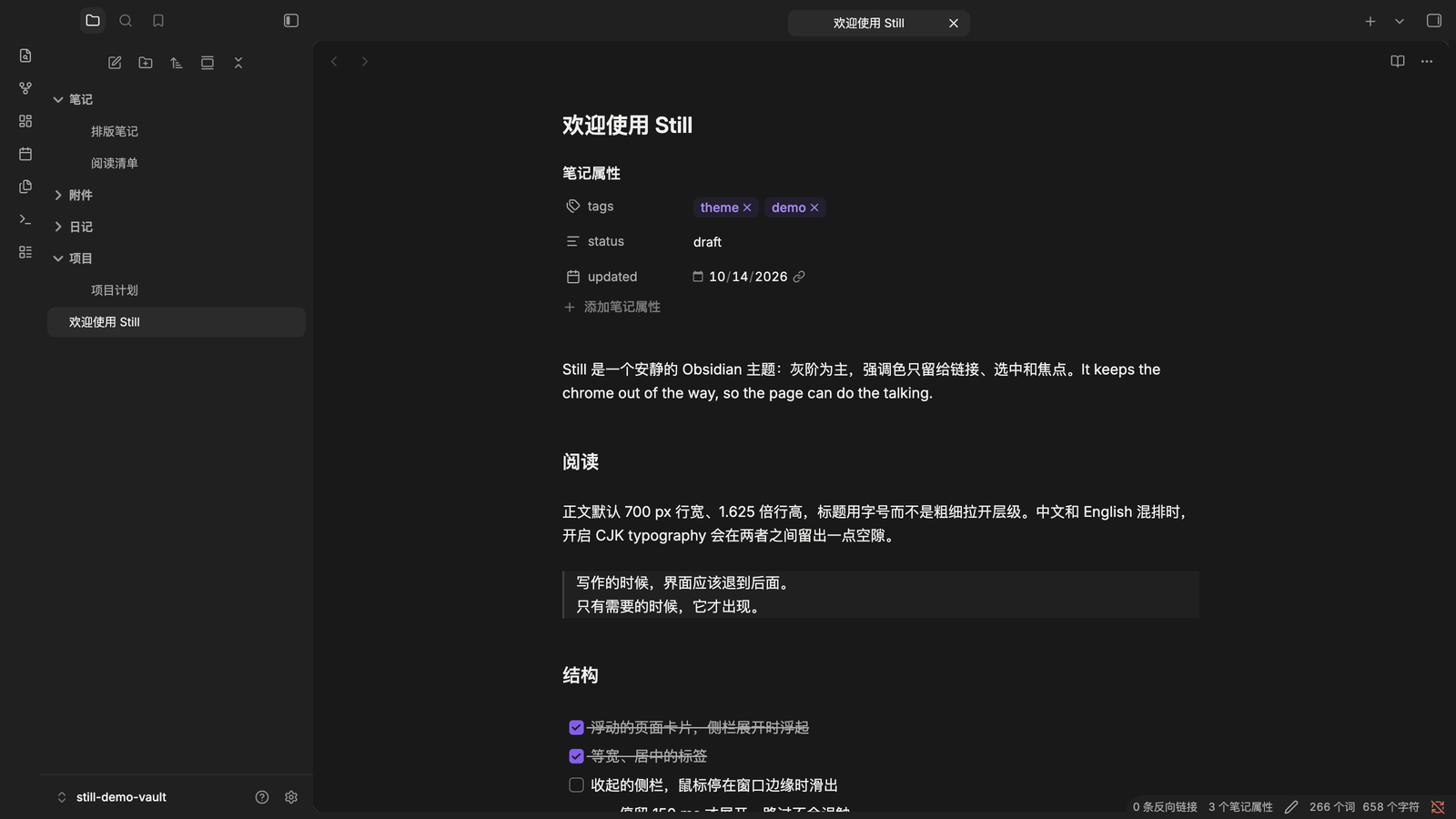Select 欢迎使用 Still in file tree
This screenshot has height=819, width=1456.
pyautogui.click(x=177, y=322)
